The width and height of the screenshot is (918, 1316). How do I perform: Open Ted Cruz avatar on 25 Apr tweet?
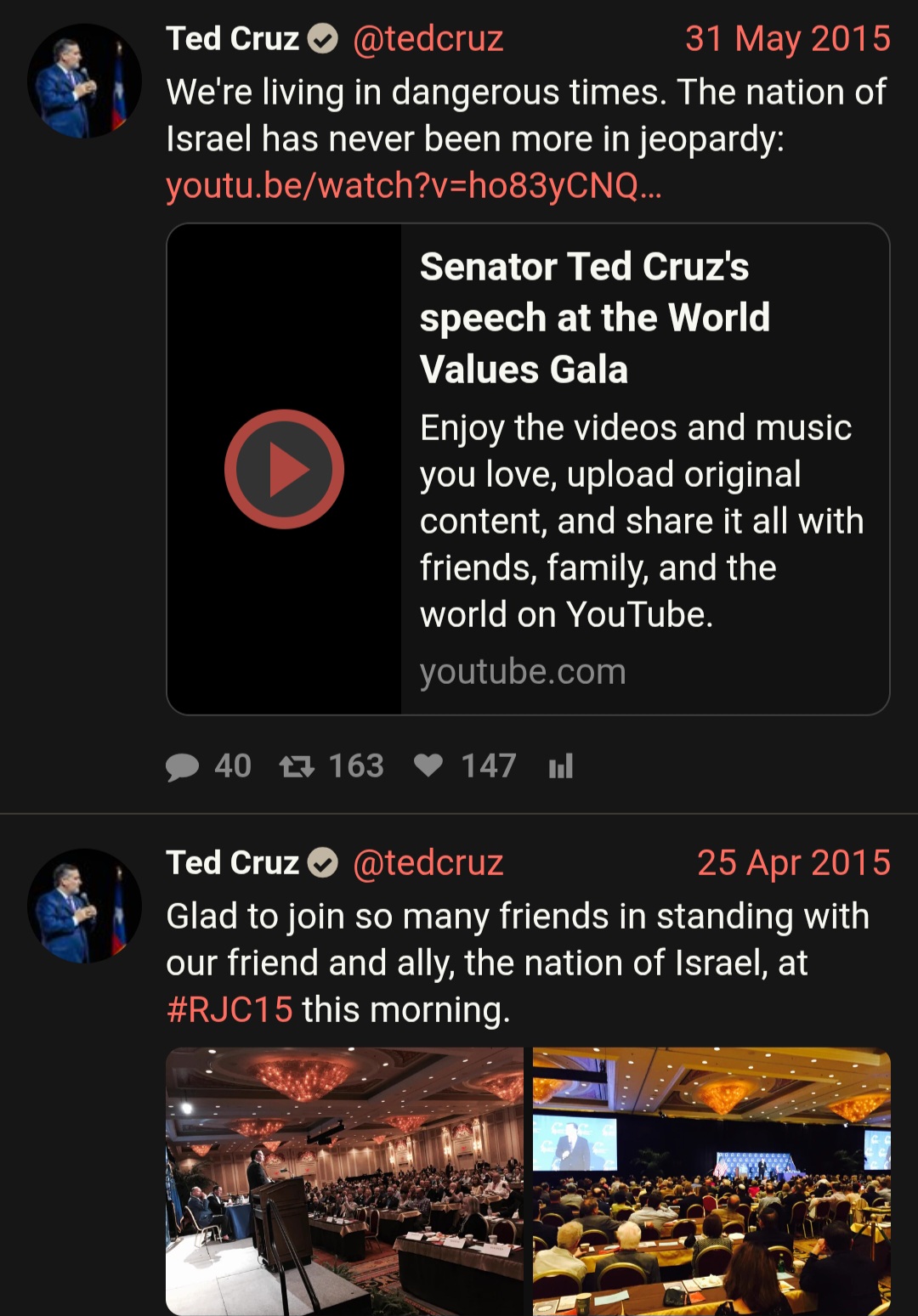click(x=84, y=905)
